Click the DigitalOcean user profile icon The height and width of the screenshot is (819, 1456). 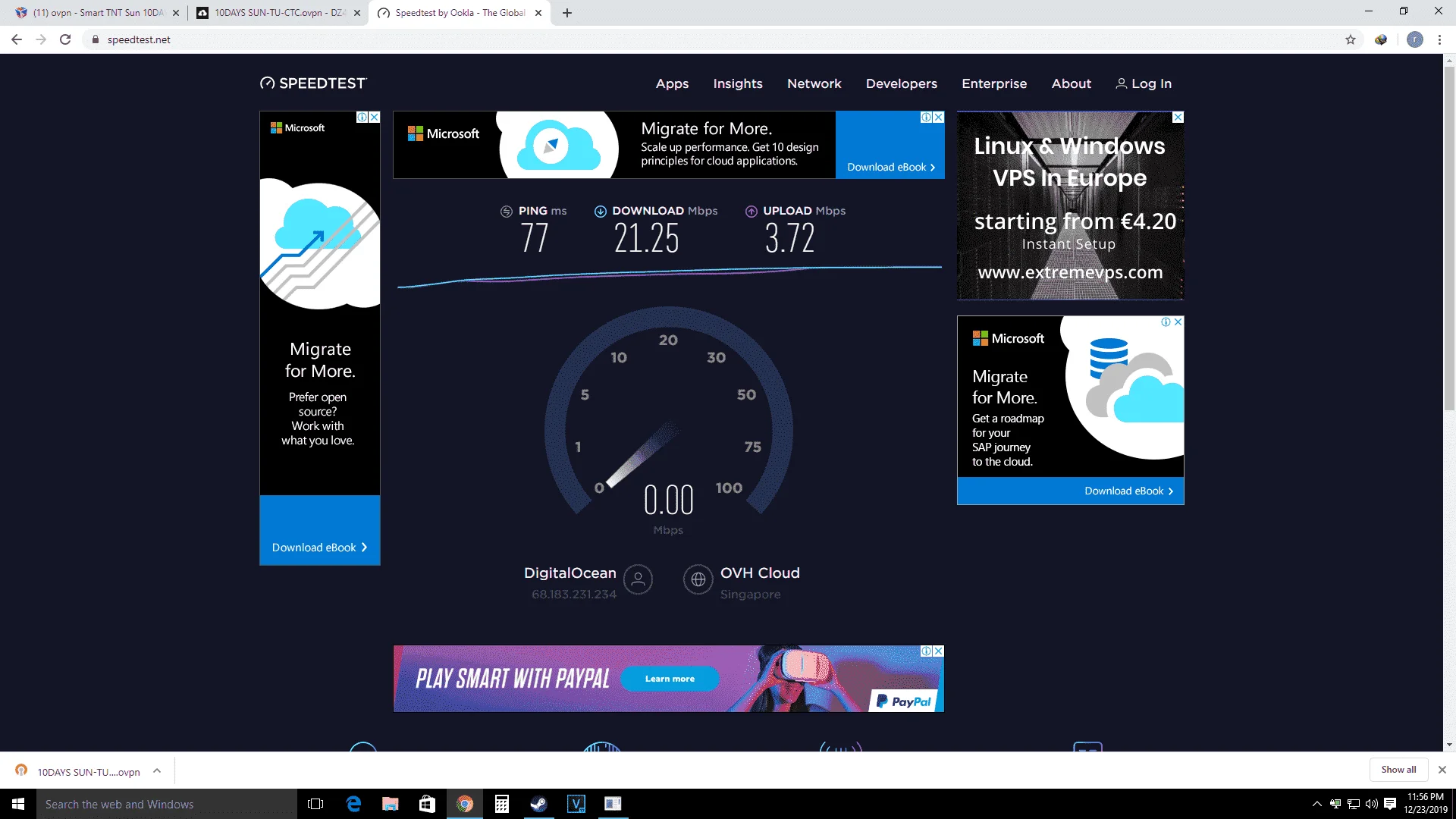pos(638,579)
